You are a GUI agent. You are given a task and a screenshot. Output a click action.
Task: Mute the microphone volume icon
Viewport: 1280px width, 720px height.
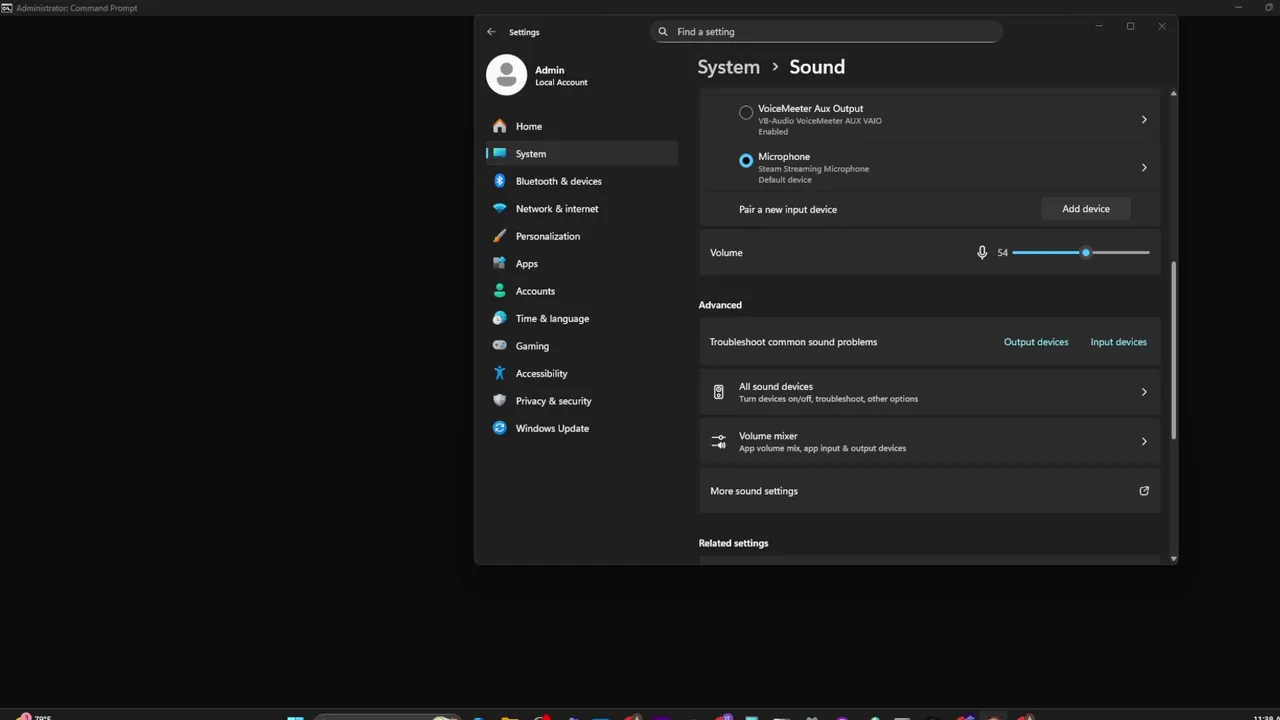click(x=982, y=253)
